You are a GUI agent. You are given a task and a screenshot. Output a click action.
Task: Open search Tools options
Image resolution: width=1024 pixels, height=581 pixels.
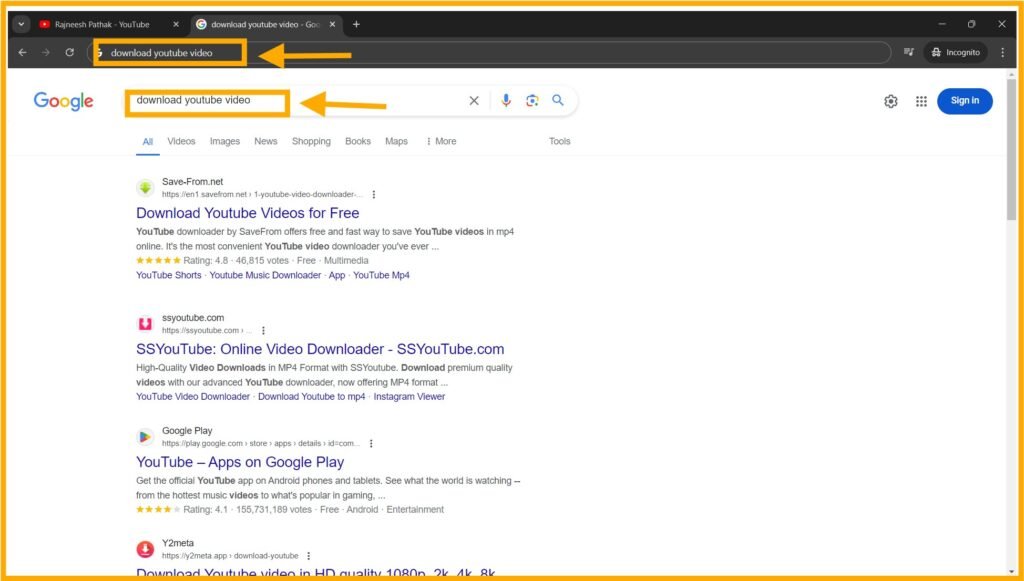(x=560, y=141)
